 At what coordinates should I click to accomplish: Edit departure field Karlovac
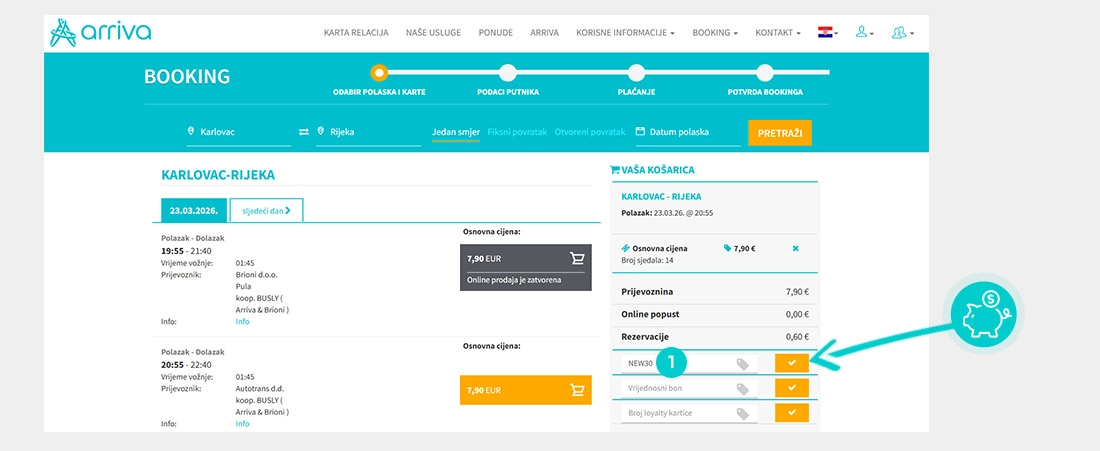pyautogui.click(x=239, y=132)
